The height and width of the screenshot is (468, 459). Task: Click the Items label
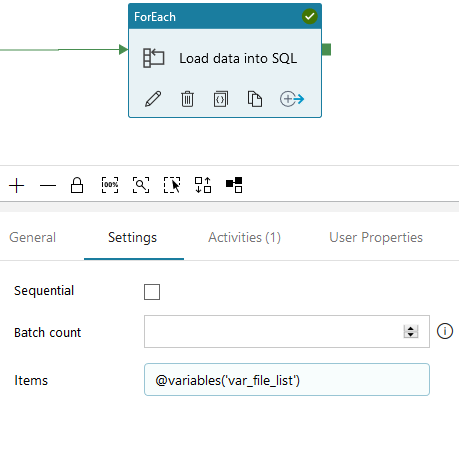pyautogui.click(x=31, y=380)
